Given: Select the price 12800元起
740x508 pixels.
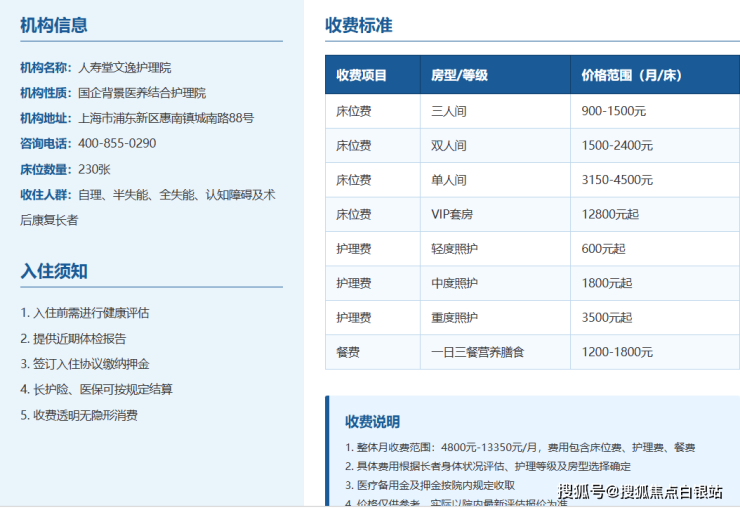Looking at the screenshot, I should [610, 215].
